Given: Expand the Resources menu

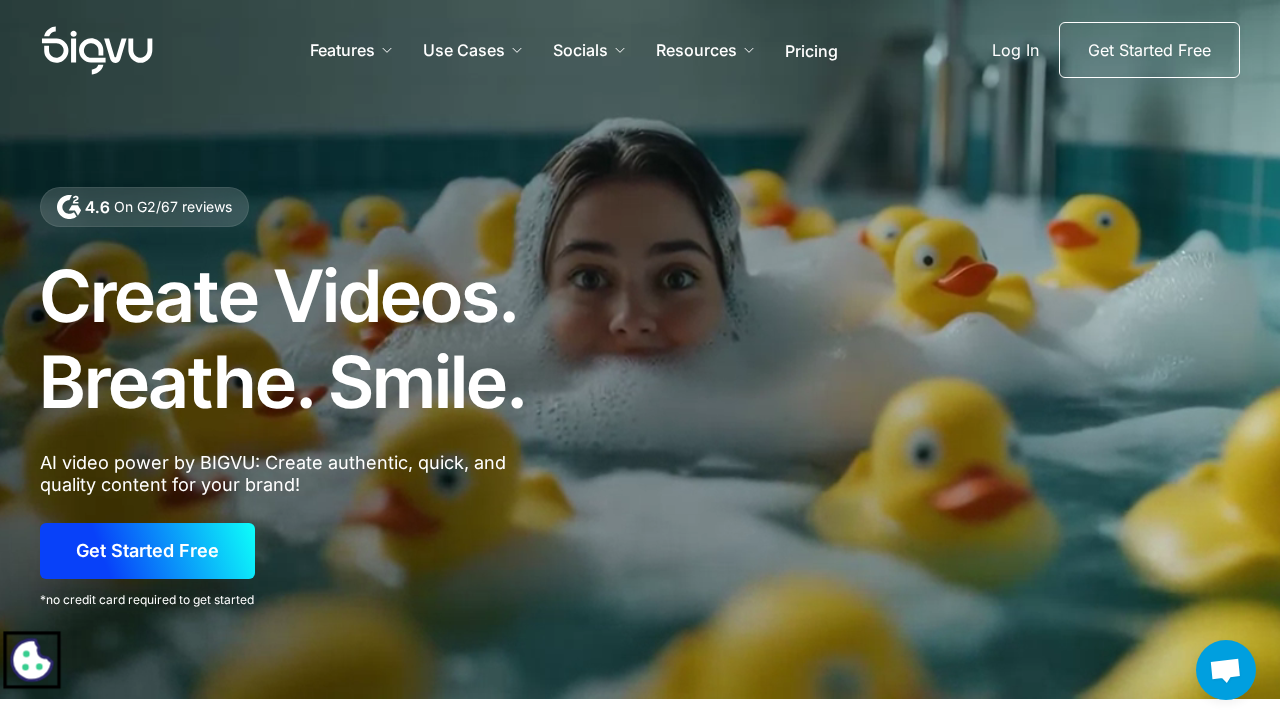Looking at the screenshot, I should 696,49.
